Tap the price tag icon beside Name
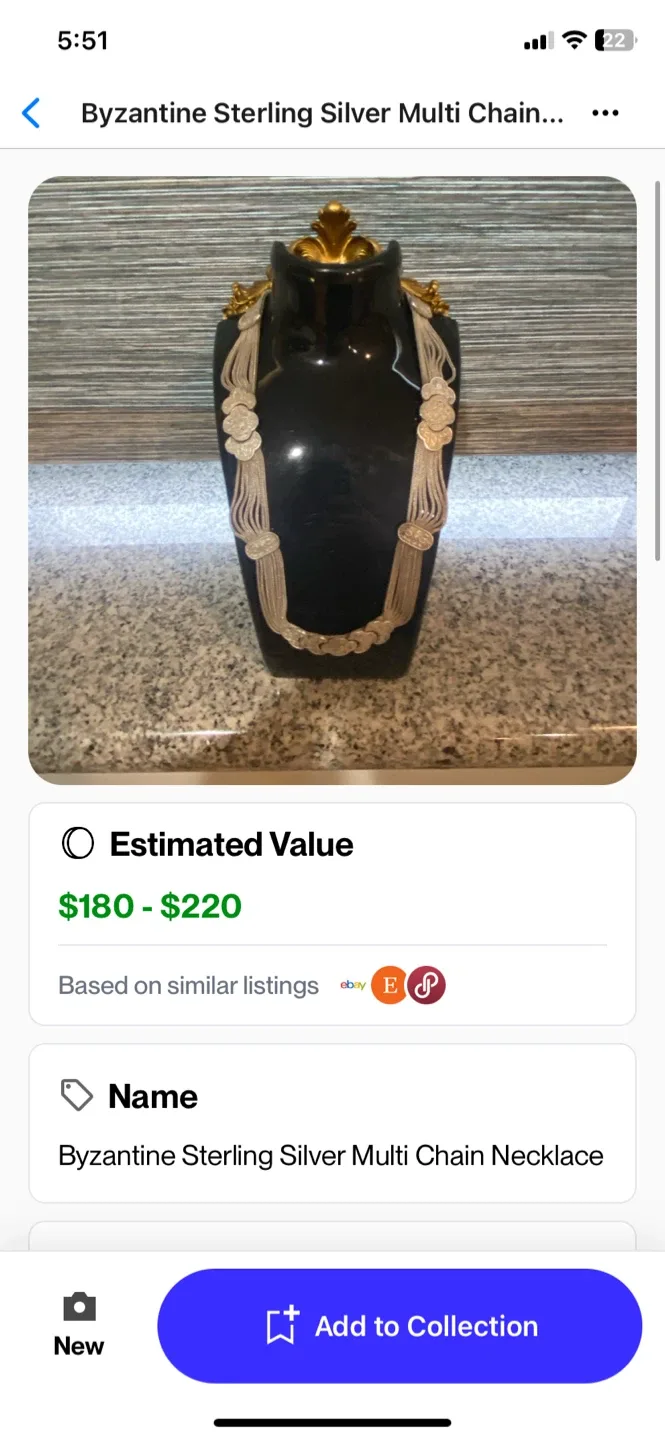 click(77, 1096)
